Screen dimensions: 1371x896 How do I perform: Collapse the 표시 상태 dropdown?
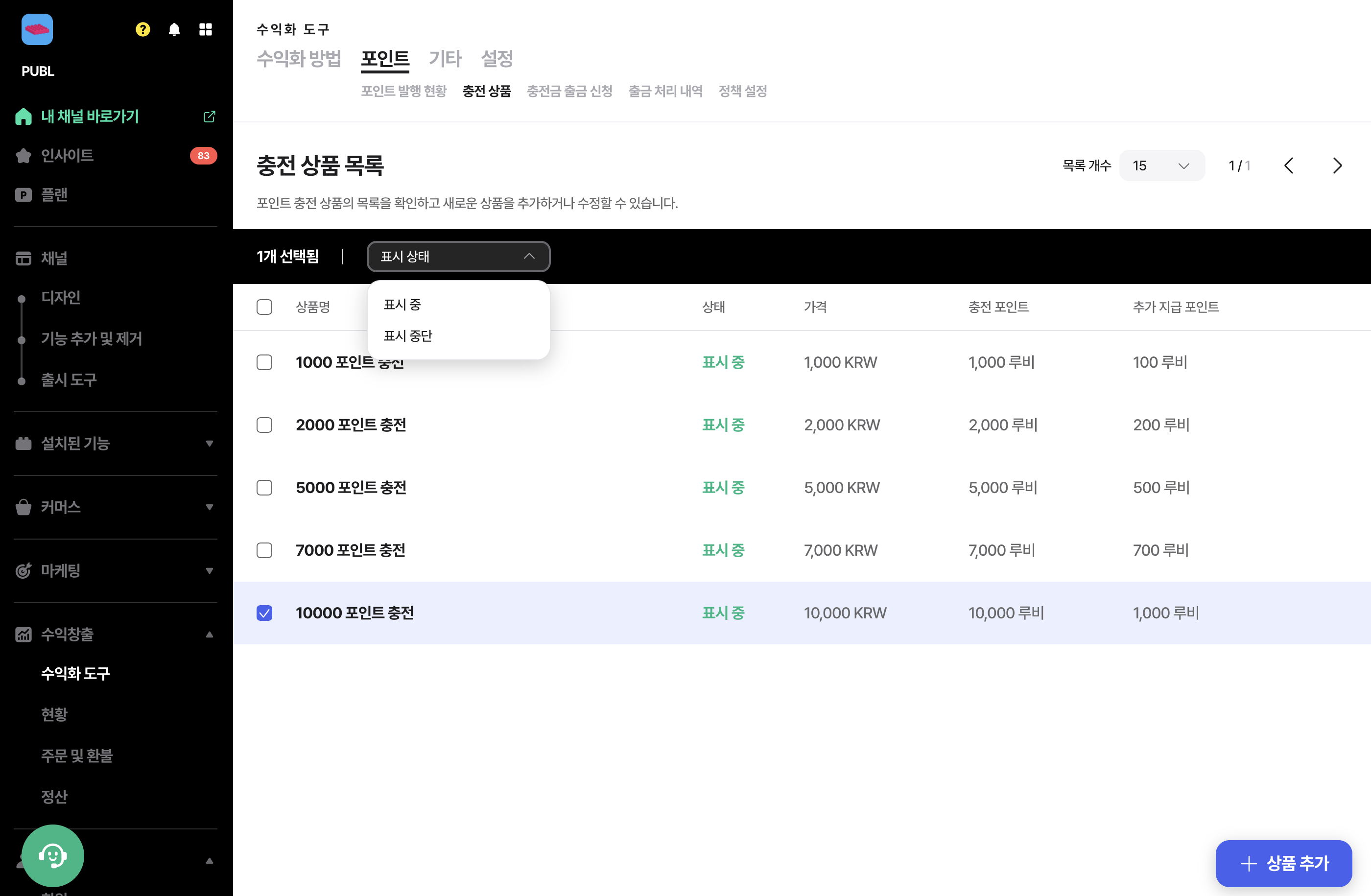pos(458,257)
